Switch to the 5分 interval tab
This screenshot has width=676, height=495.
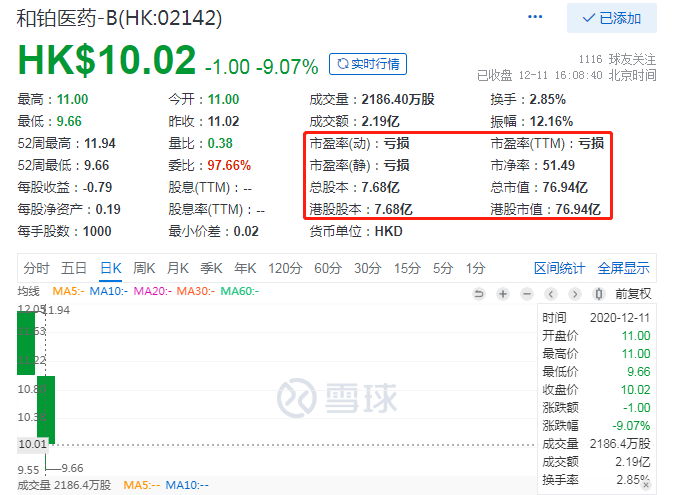point(443,268)
